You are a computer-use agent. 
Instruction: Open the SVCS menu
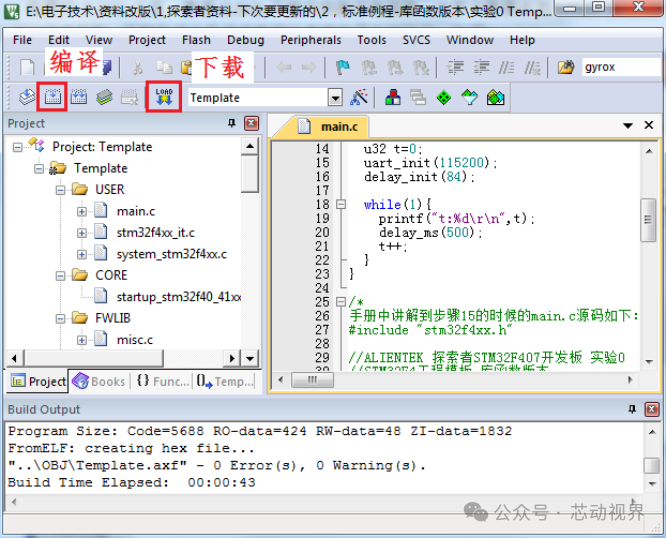(x=416, y=40)
